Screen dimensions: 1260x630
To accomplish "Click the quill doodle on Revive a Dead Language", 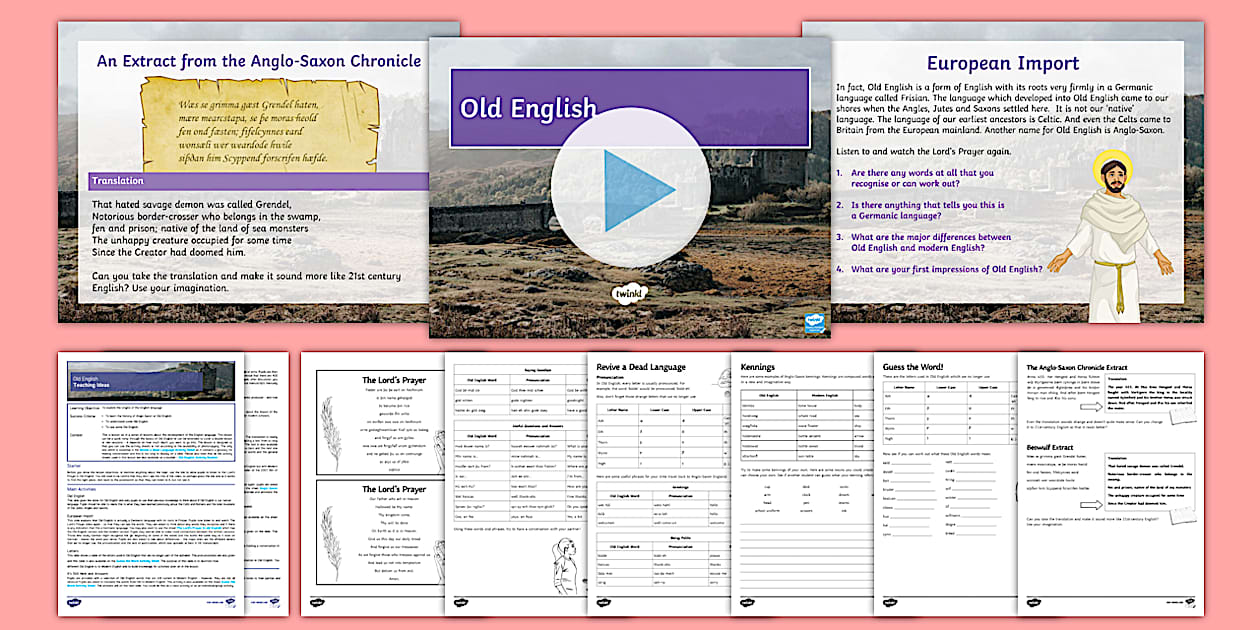I will [724, 380].
